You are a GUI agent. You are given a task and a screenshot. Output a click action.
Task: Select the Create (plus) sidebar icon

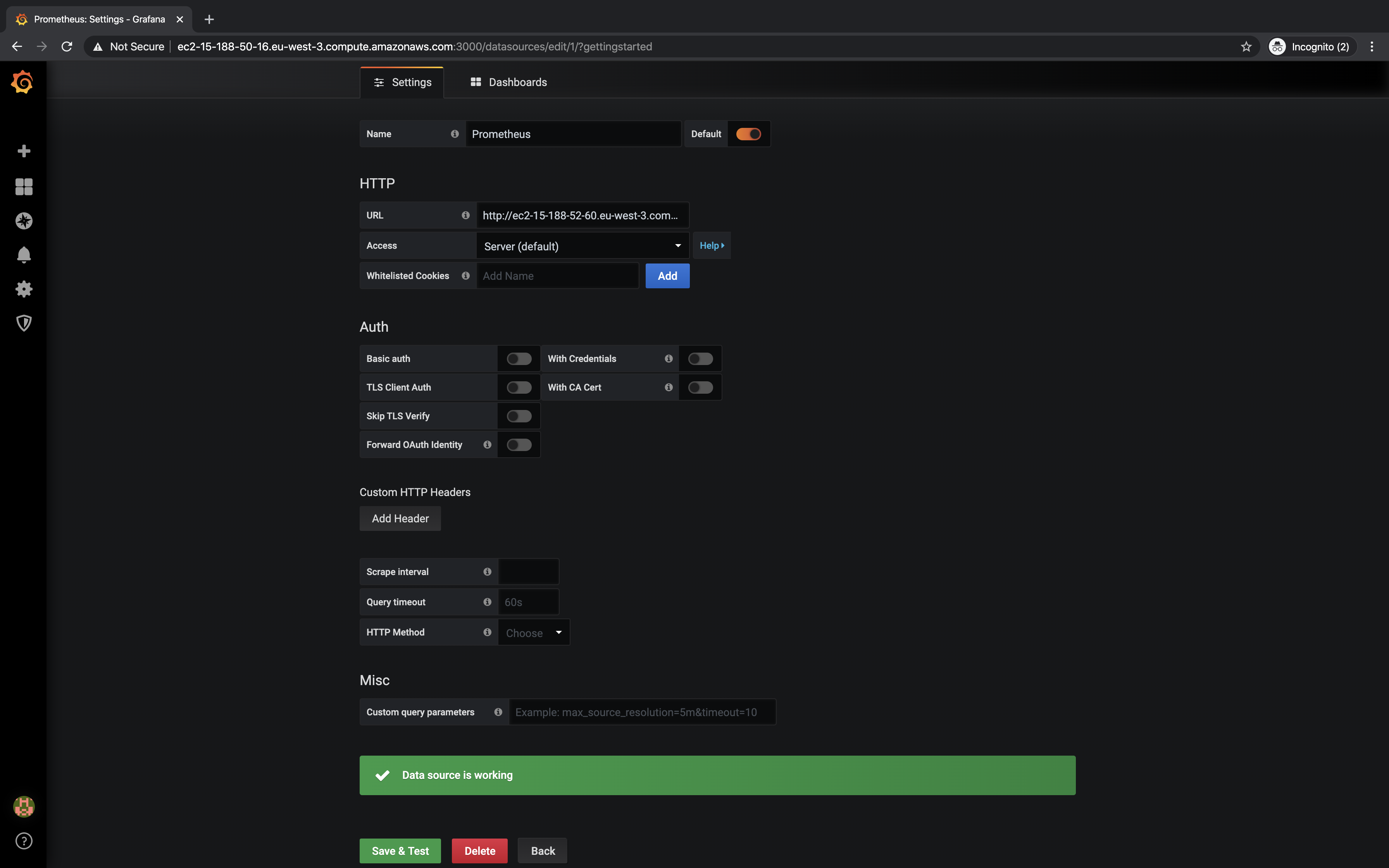click(x=24, y=151)
